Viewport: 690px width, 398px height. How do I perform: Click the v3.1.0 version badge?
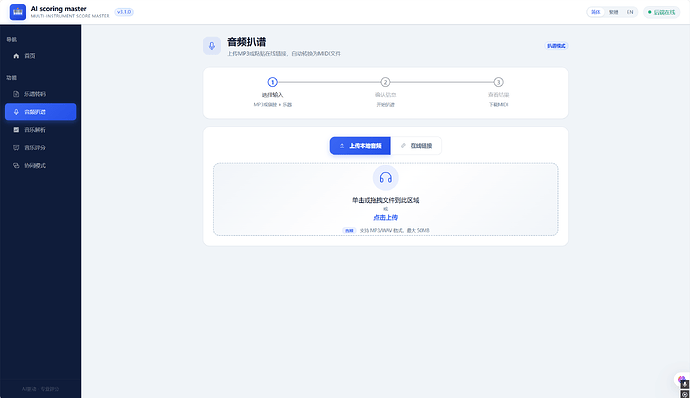tap(124, 12)
